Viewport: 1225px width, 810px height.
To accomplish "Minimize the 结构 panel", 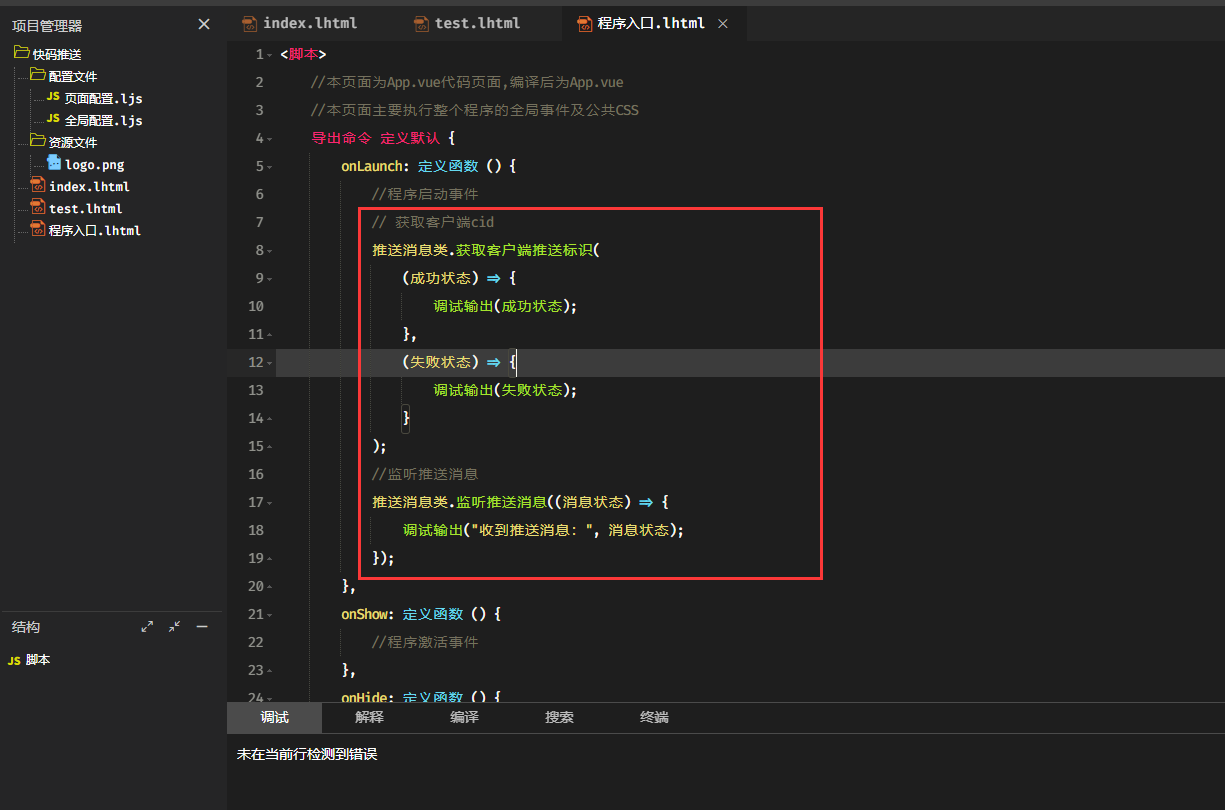I will click(202, 627).
